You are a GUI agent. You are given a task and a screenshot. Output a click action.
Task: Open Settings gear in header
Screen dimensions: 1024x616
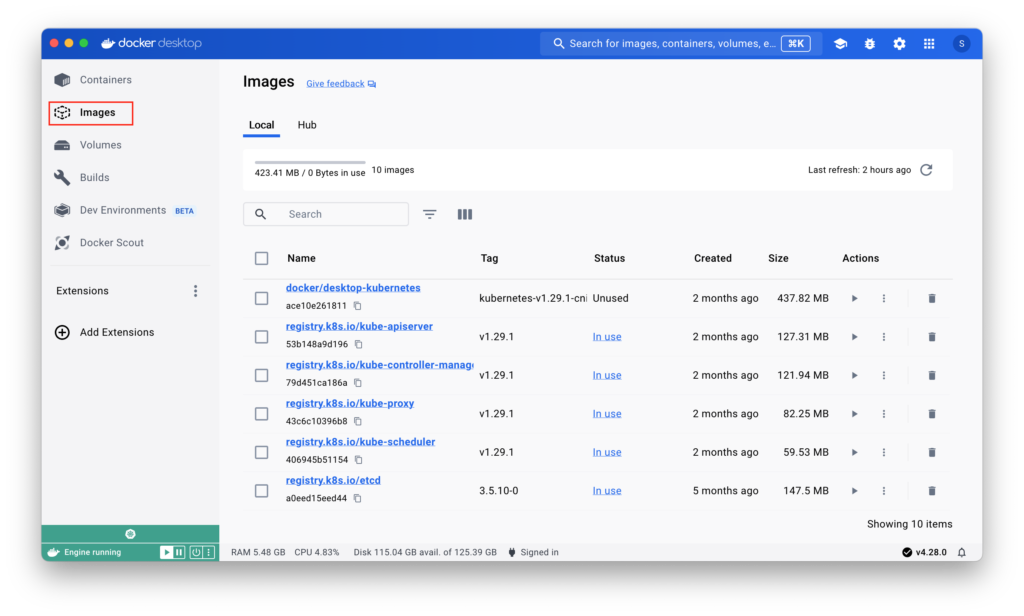pyautogui.click(x=899, y=44)
